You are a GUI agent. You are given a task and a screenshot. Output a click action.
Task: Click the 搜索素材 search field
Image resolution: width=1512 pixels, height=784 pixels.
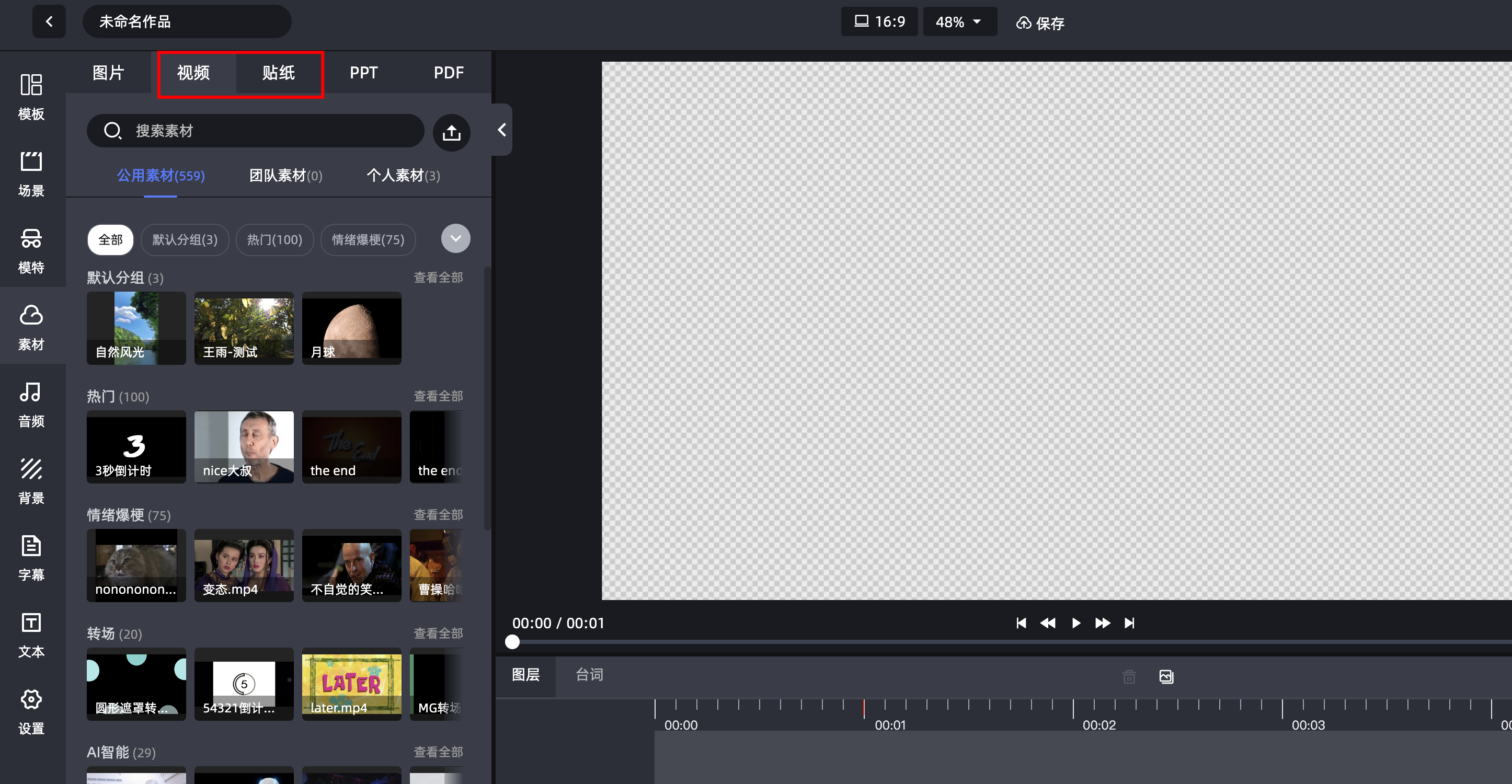coord(255,131)
